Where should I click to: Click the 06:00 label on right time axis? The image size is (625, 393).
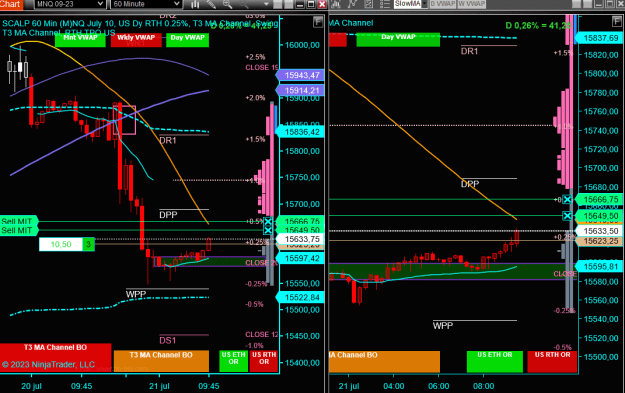(x=438, y=386)
